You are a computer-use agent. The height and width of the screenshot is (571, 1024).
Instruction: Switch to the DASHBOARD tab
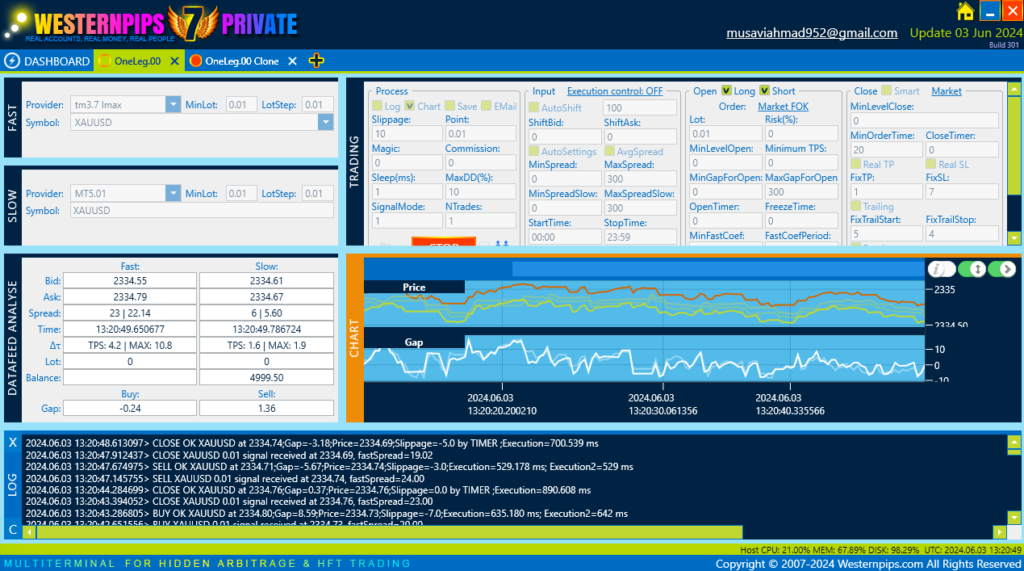pyautogui.click(x=47, y=61)
